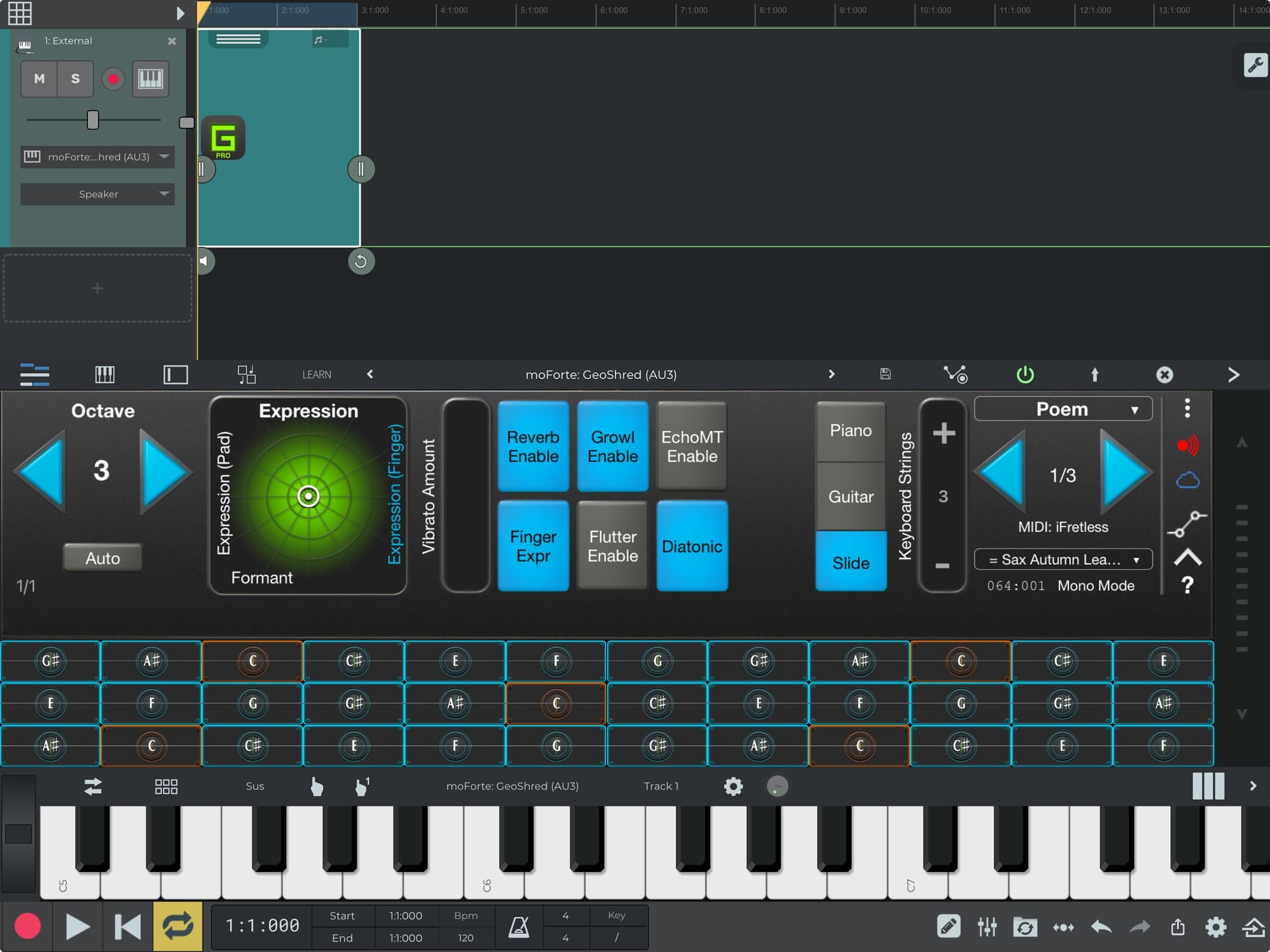Click the track volume slider handle
Image resolution: width=1270 pixels, height=952 pixels.
pos(93,120)
